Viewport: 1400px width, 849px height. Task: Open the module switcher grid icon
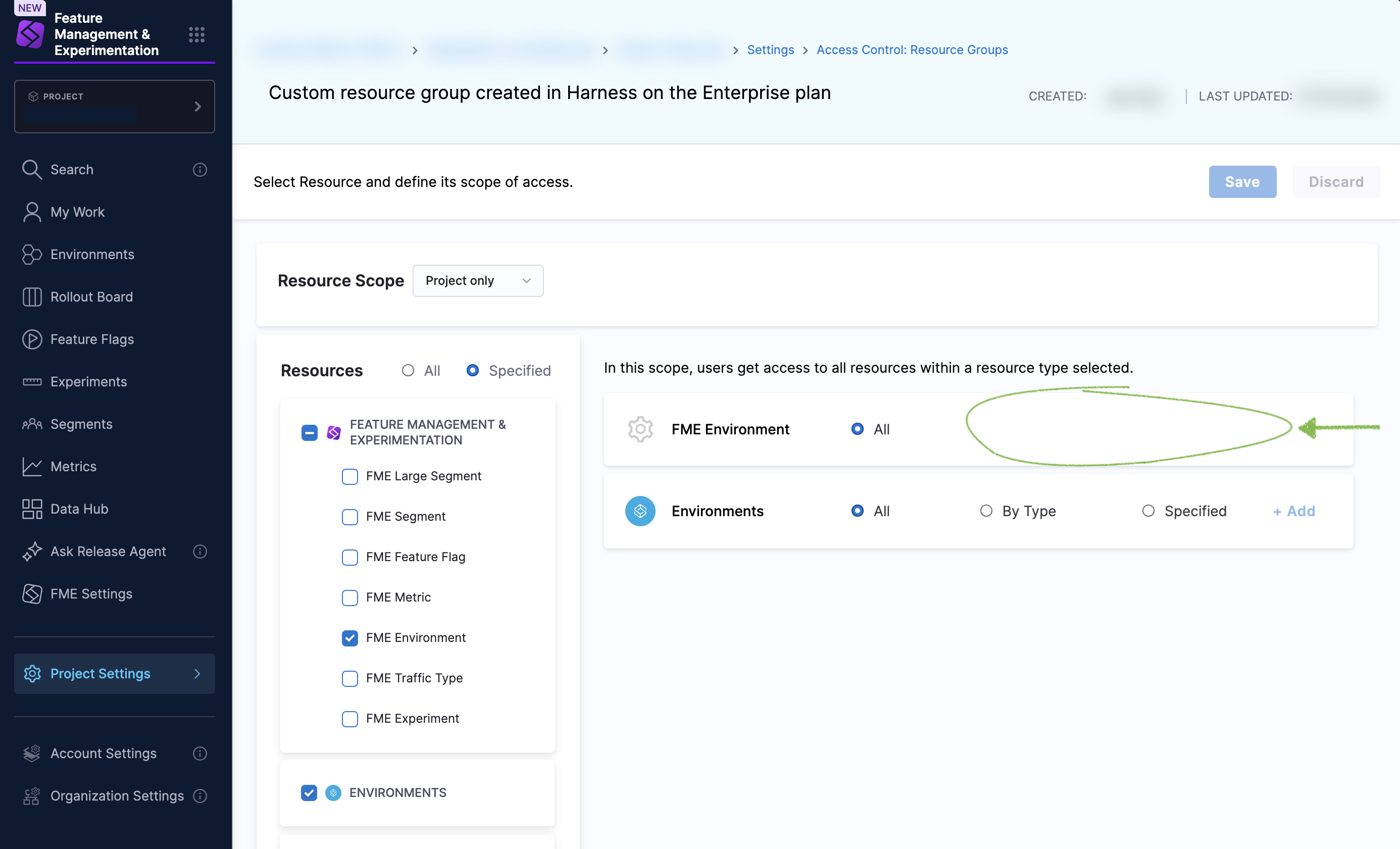pos(196,35)
